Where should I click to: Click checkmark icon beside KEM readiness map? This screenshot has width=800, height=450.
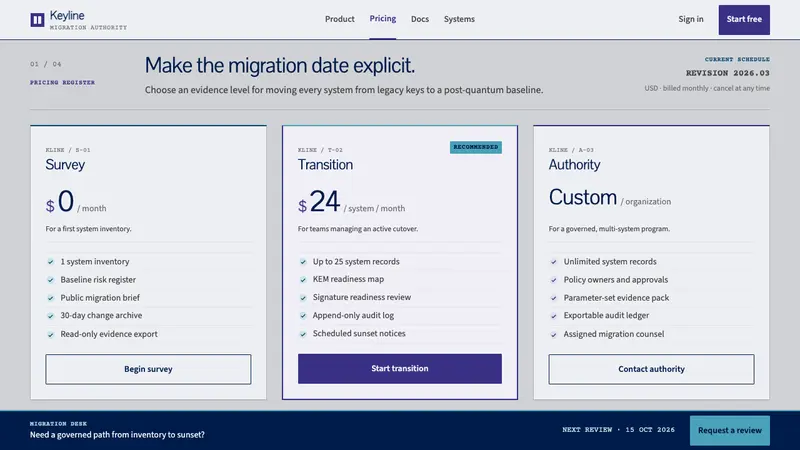303,280
